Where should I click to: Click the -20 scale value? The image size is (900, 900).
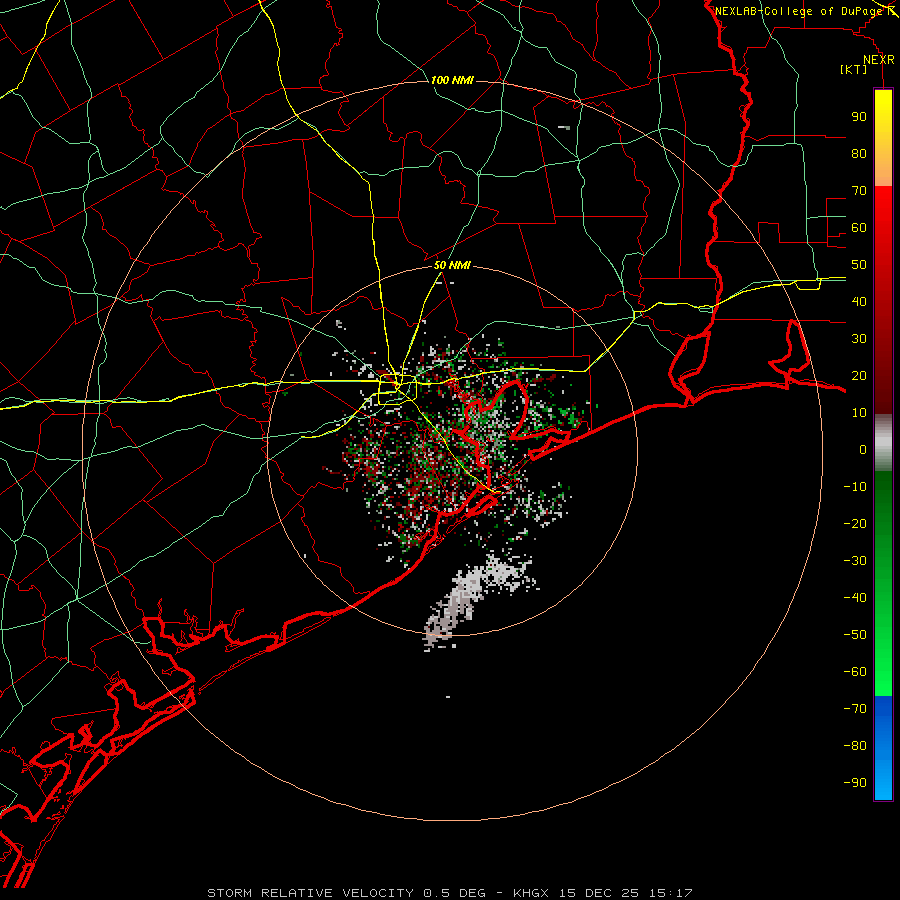(x=855, y=523)
